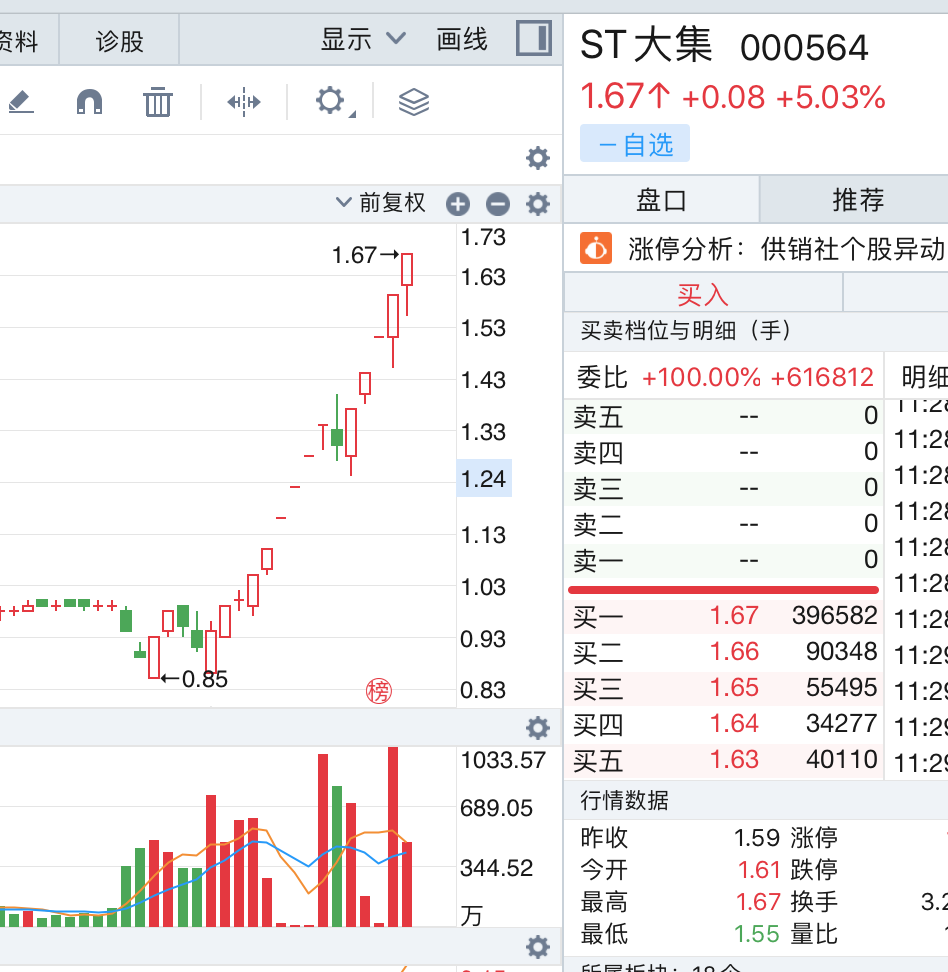
Task: Click the 榜 stamp marker on chart
Action: 378,691
